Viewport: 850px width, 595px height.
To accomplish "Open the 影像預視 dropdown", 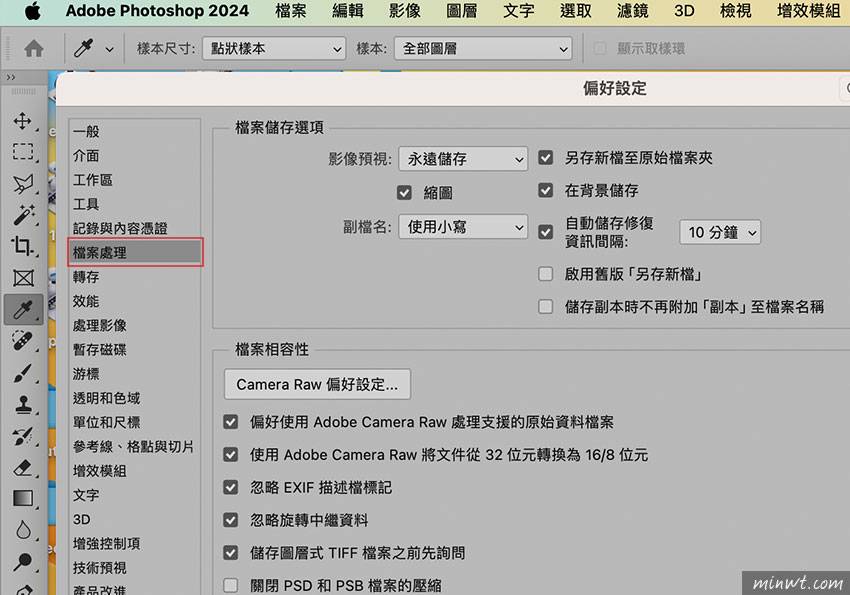I will [462, 158].
